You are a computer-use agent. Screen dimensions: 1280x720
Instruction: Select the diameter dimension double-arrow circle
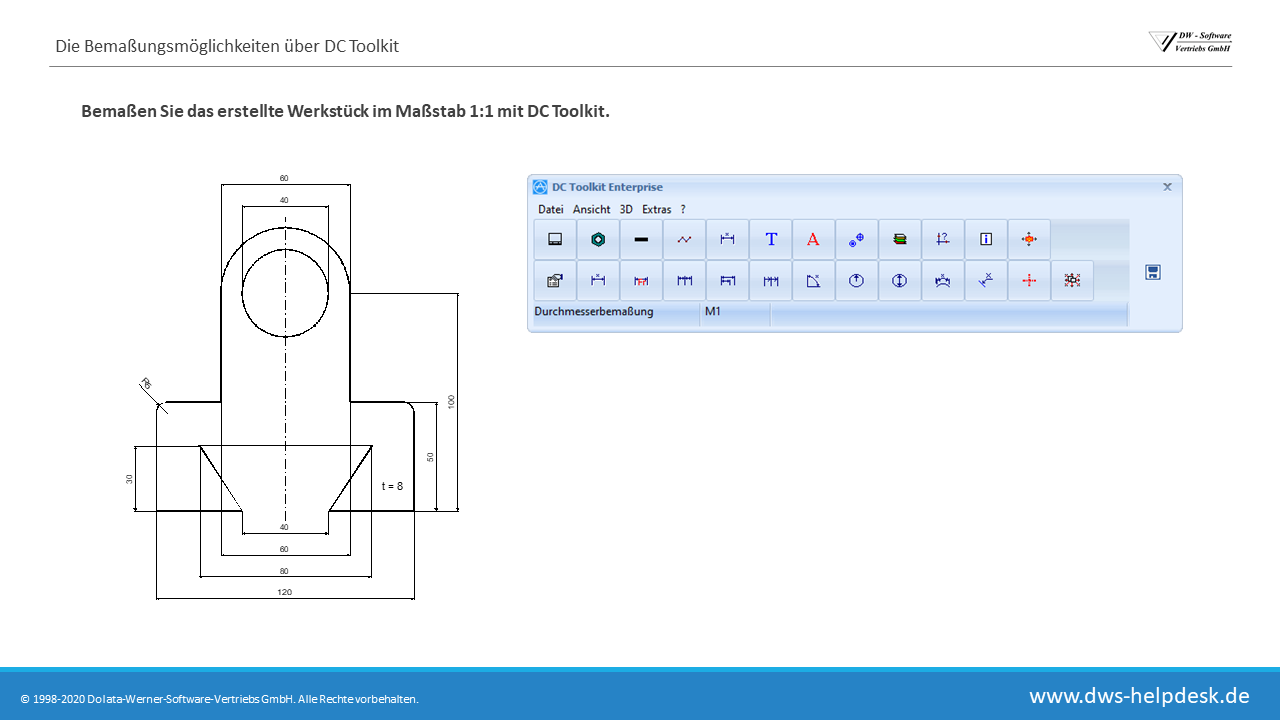(899, 281)
